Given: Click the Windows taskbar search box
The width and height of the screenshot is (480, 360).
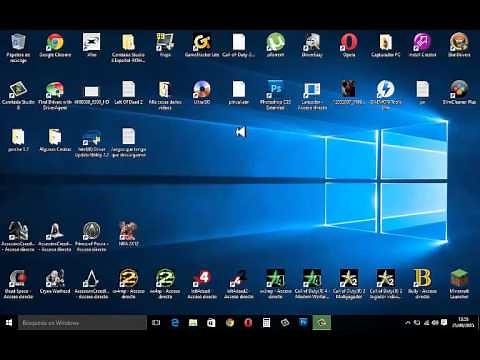Looking at the screenshot, I should pos(82,323).
